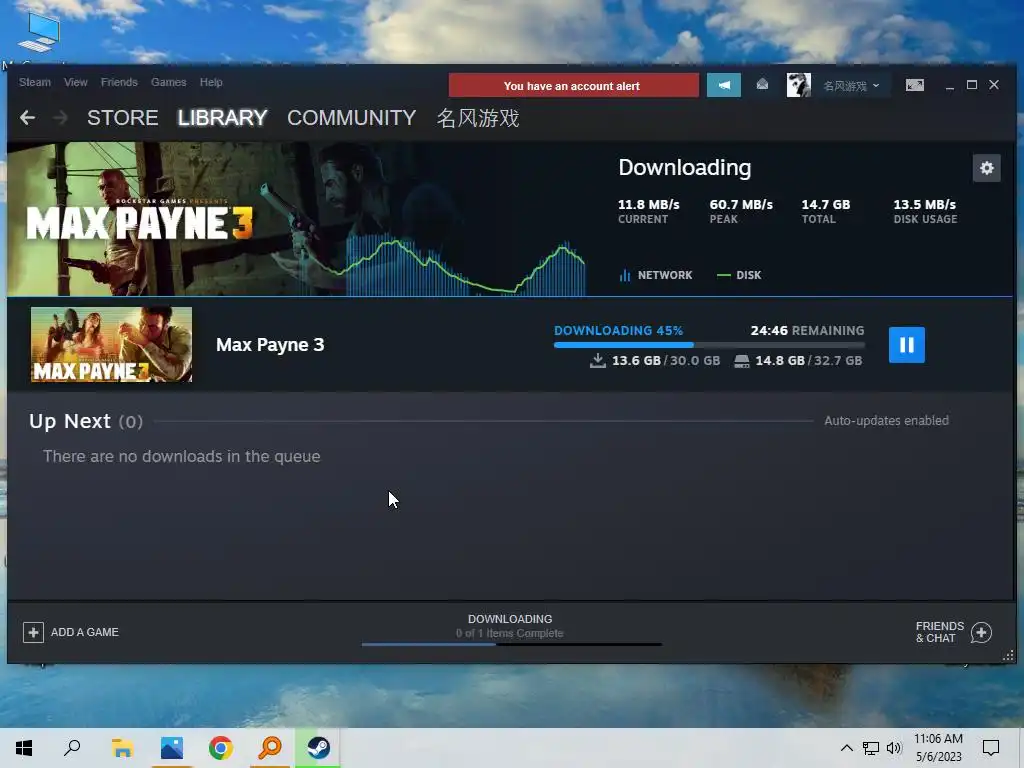Image resolution: width=1024 pixels, height=768 pixels.
Task: Click the 24:46 REMAINING text
Action: [807, 330]
